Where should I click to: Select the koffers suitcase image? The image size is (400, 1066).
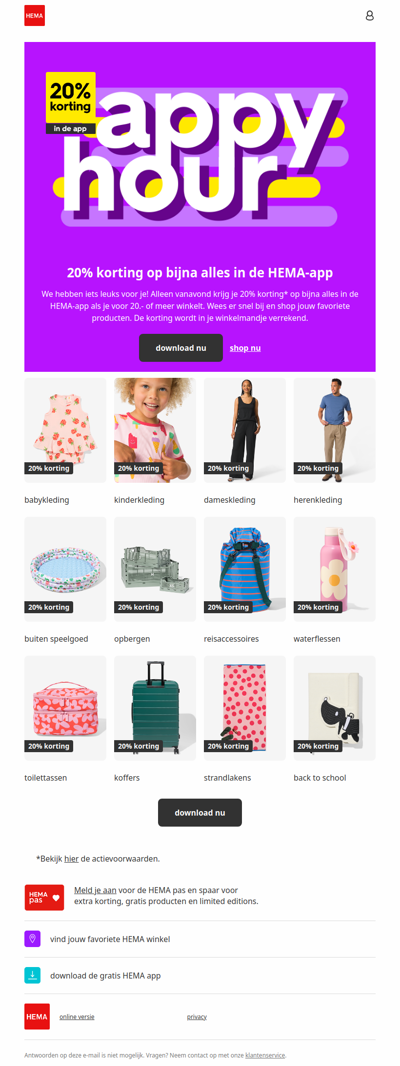pos(155,708)
